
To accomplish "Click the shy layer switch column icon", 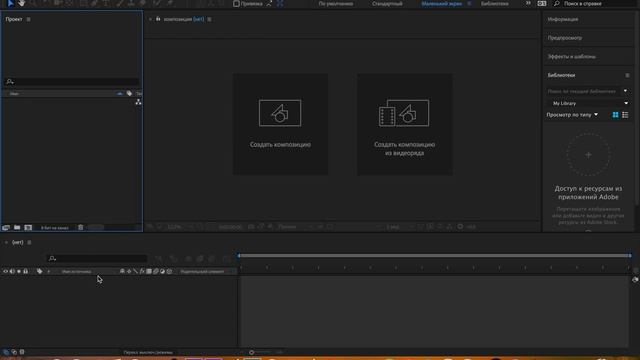I will tap(122, 271).
